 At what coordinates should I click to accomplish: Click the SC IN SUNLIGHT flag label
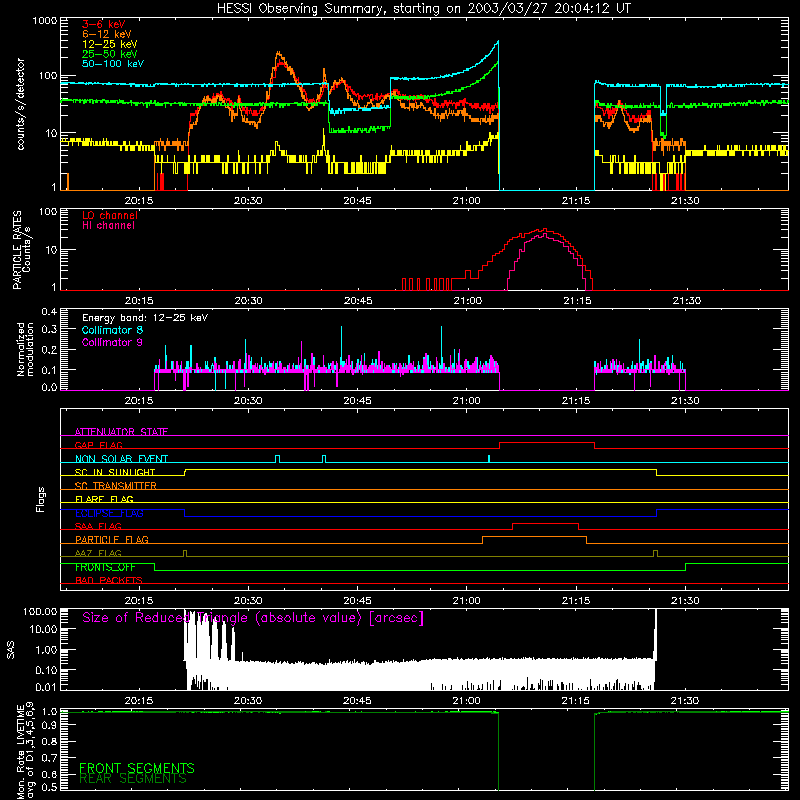pos(115,472)
